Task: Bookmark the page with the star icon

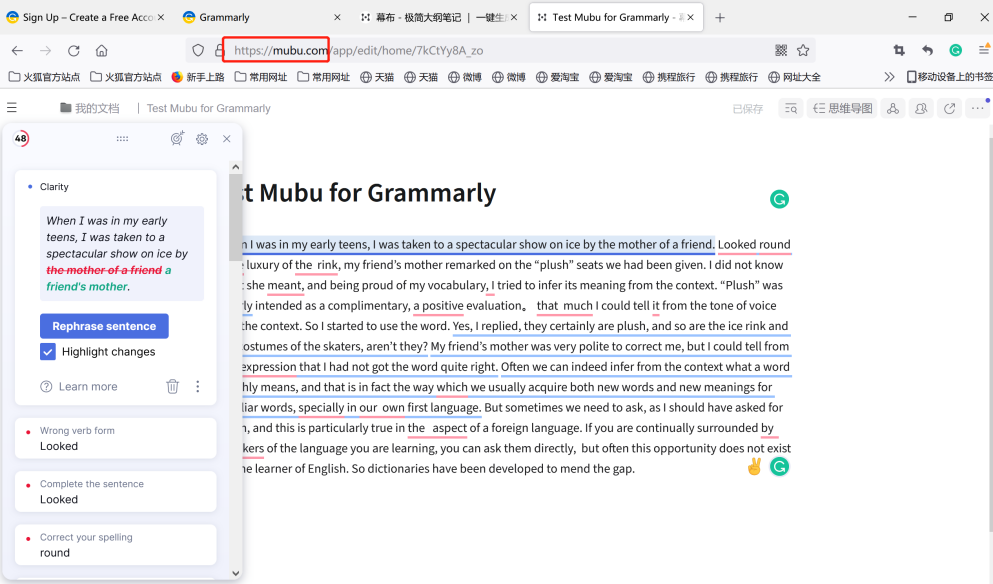Action: [x=803, y=48]
